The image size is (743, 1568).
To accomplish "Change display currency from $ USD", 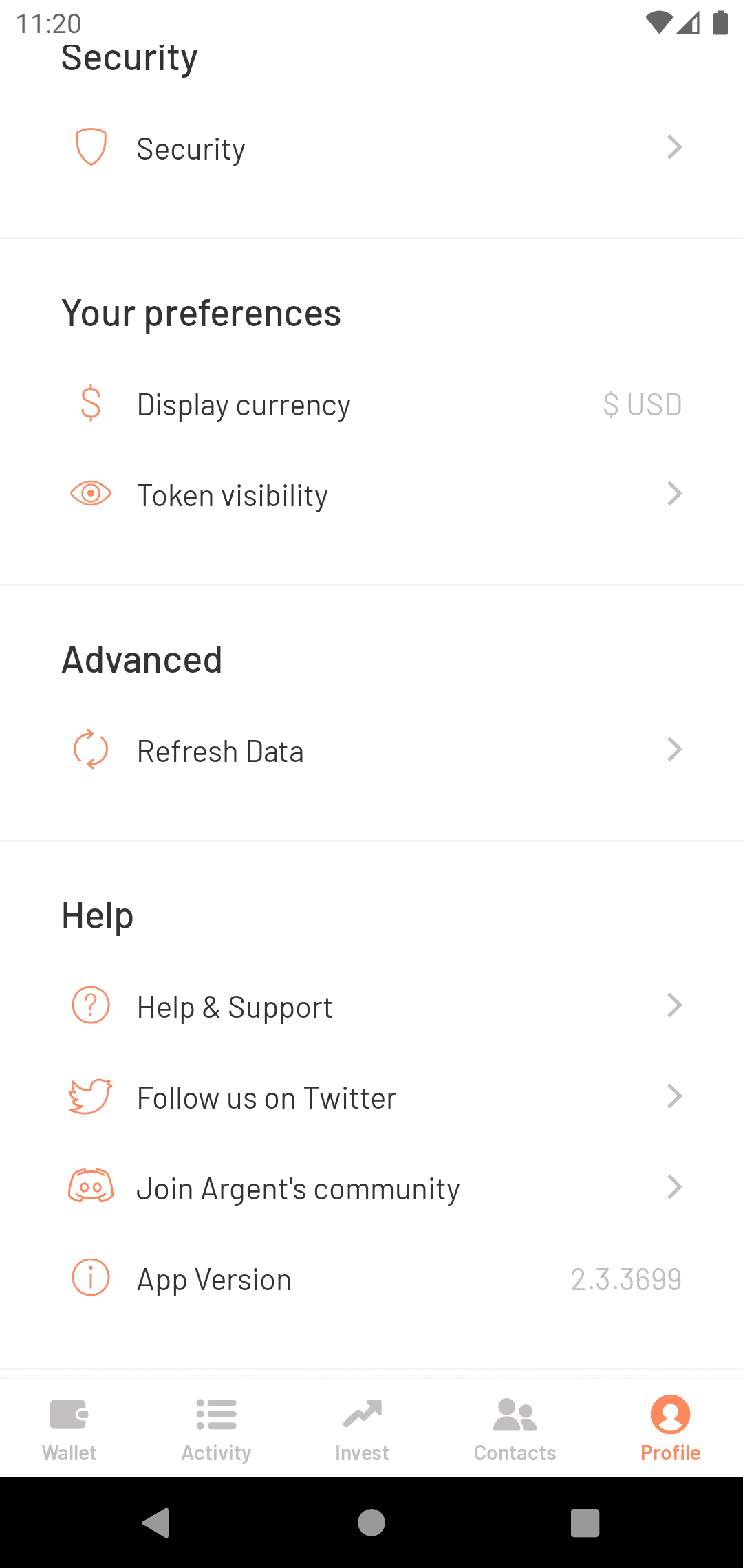I will pos(642,404).
